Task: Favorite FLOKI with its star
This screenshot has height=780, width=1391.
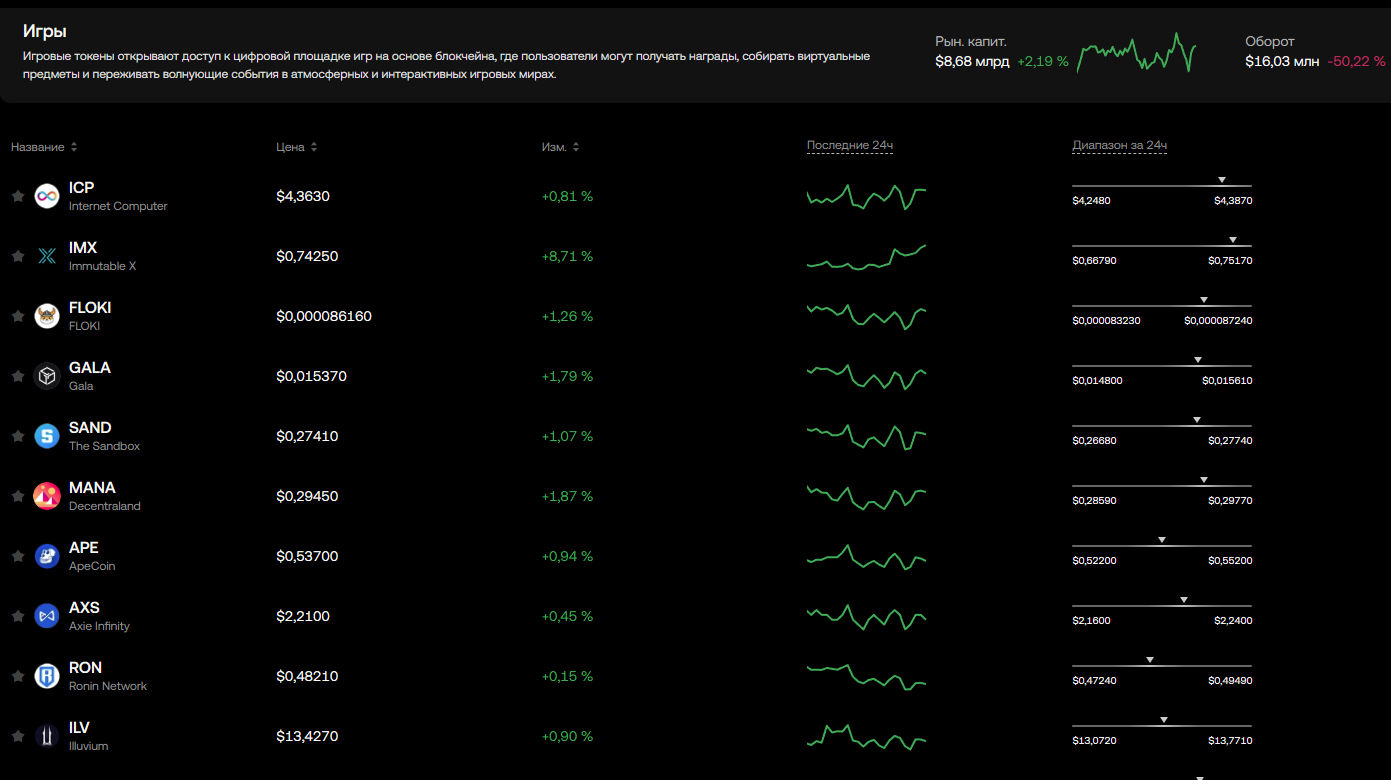Action: pos(17,316)
